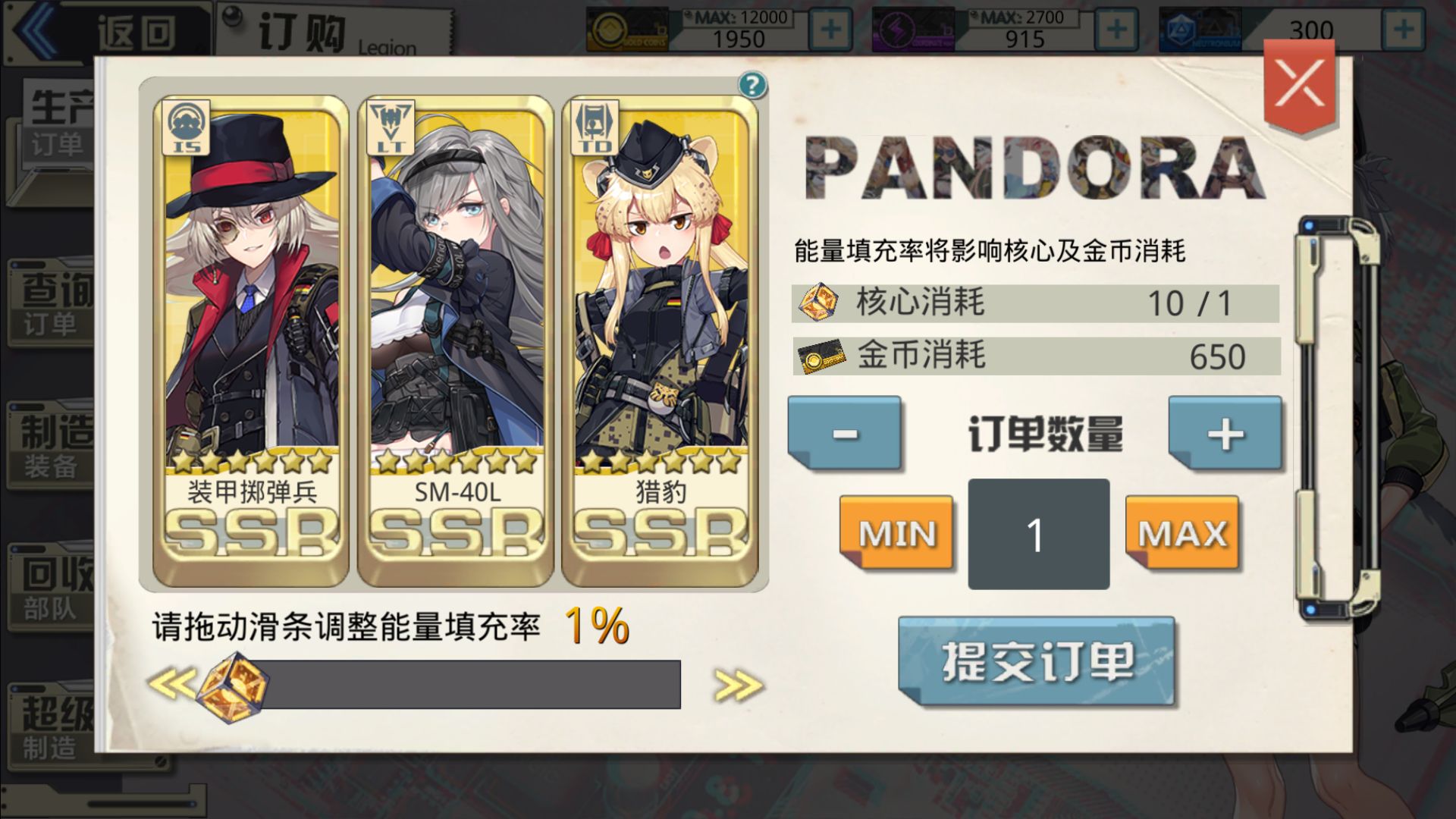Close the Pandora order dialog
This screenshot has height=819, width=1456.
coord(1299,85)
